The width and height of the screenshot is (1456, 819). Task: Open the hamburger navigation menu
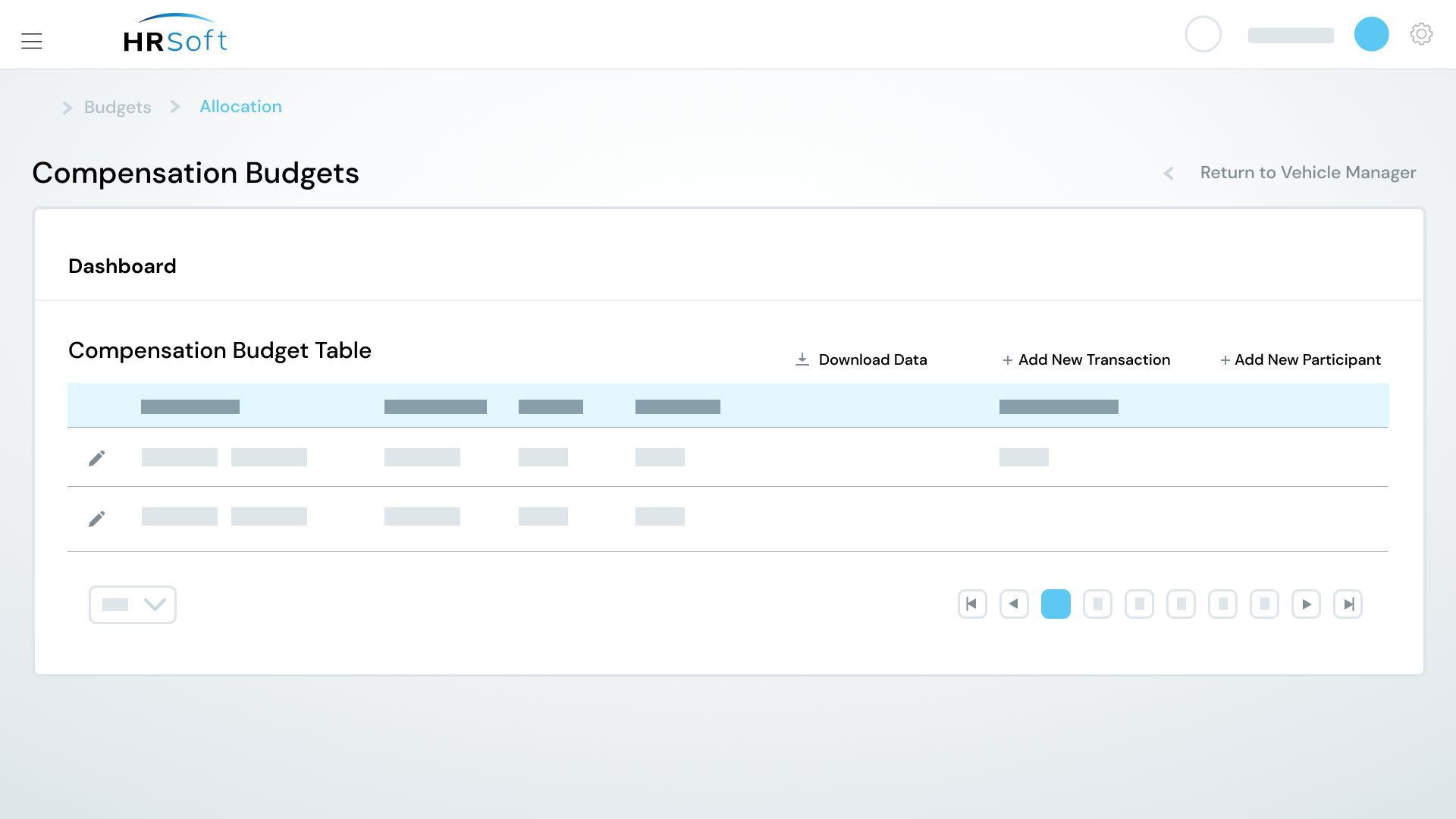(32, 41)
